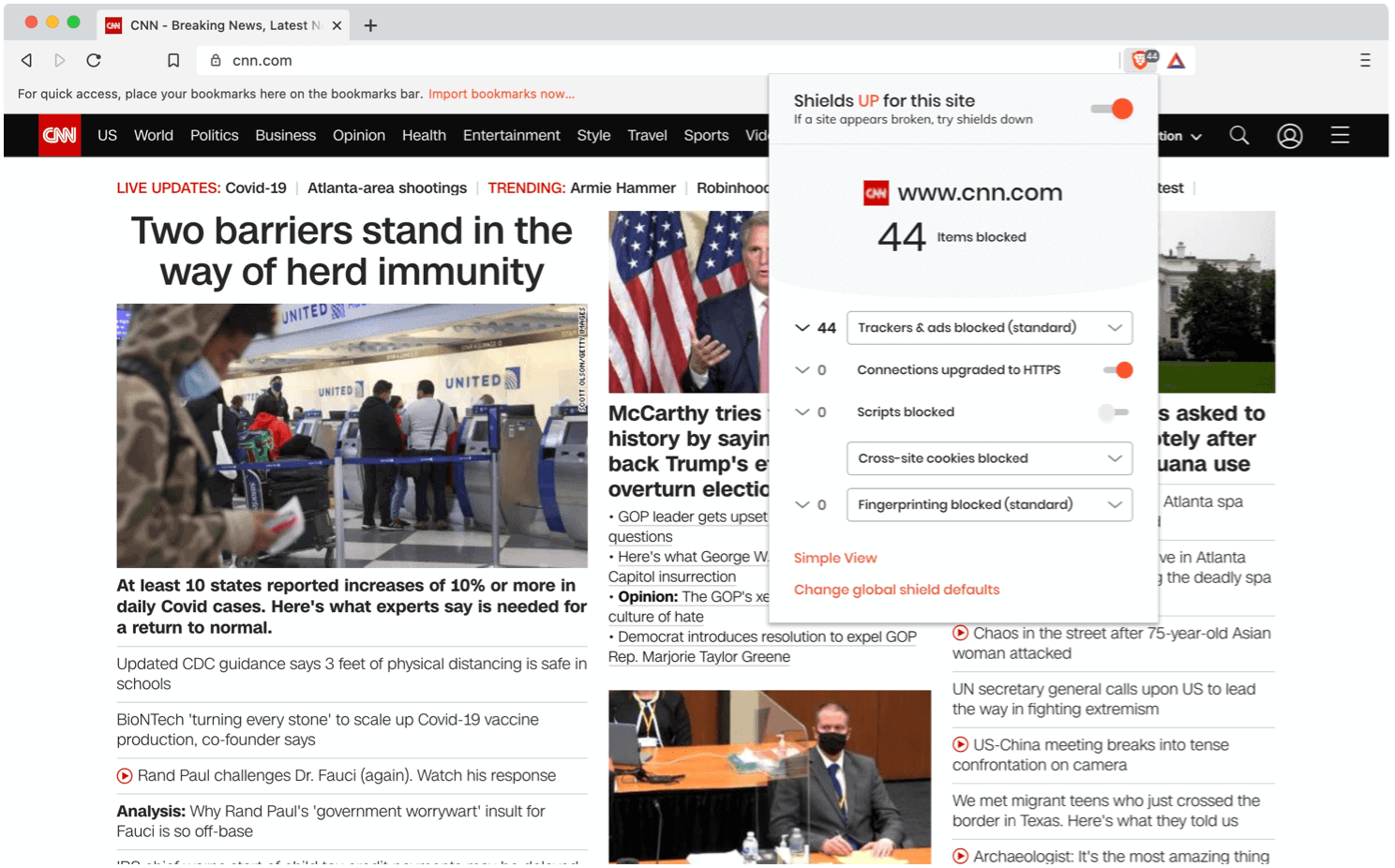Open Atlanta-area shootings link

(387, 187)
